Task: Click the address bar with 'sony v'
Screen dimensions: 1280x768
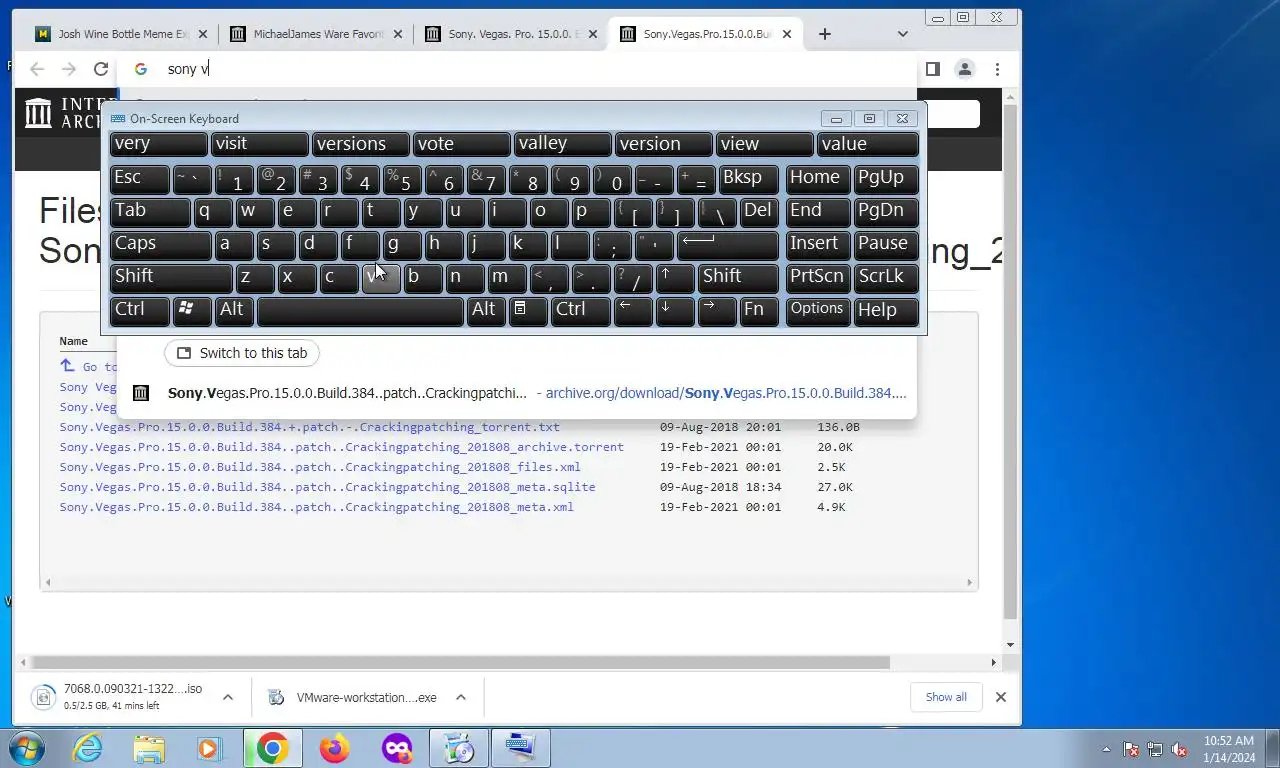Action: tap(515, 69)
